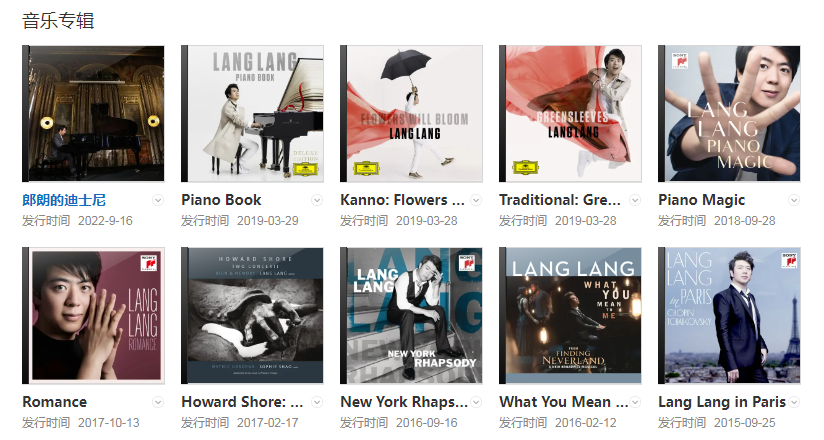This screenshot has width=824, height=440.
Task: Open the dropdown arrow next to Piano Magic
Action: click(794, 200)
